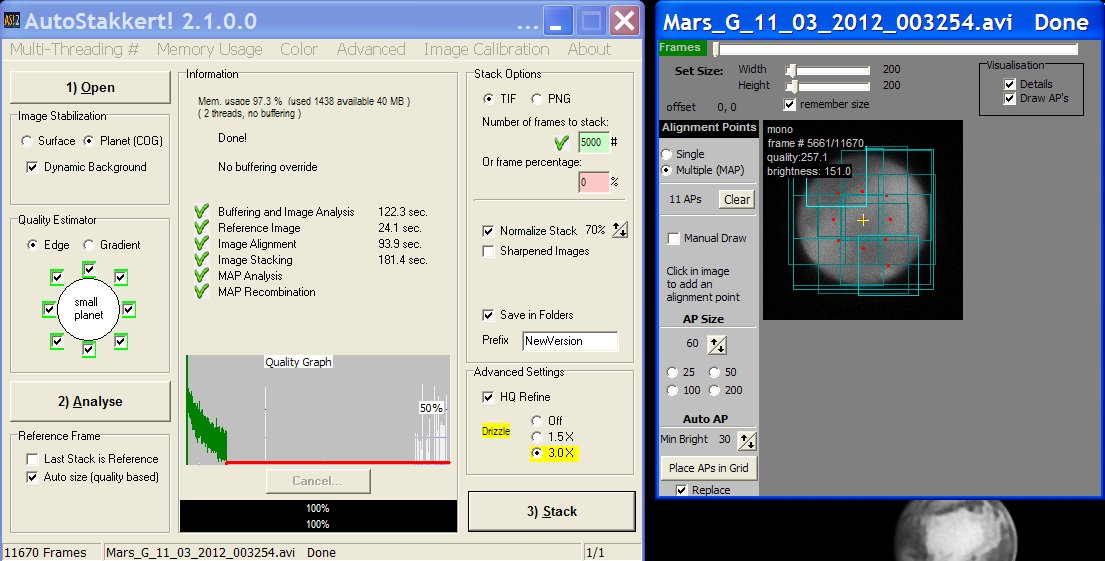Select AP size 100
This screenshot has width=1105, height=561.
(x=672, y=390)
